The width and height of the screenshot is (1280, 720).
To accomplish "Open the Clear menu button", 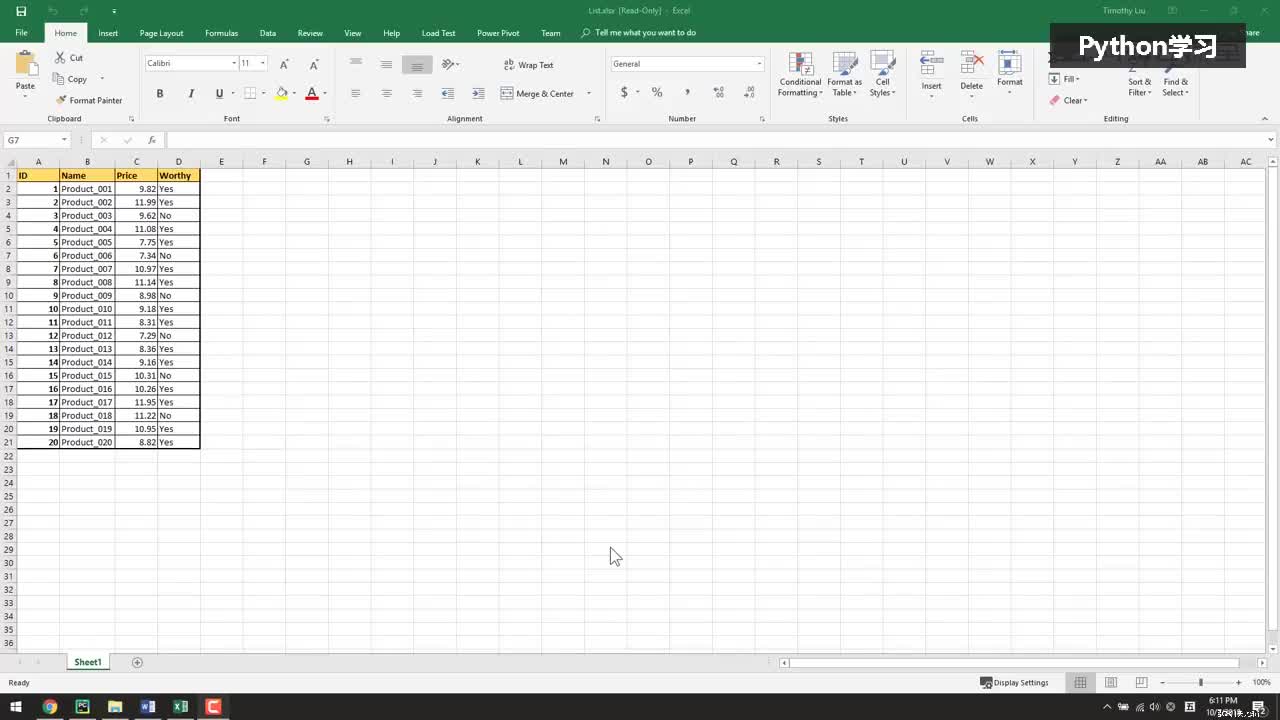I will [x=1068, y=100].
